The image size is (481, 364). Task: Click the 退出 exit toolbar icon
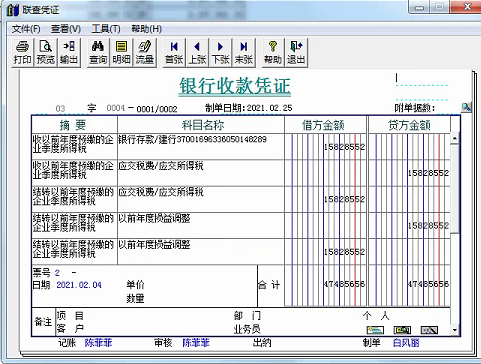point(296,52)
